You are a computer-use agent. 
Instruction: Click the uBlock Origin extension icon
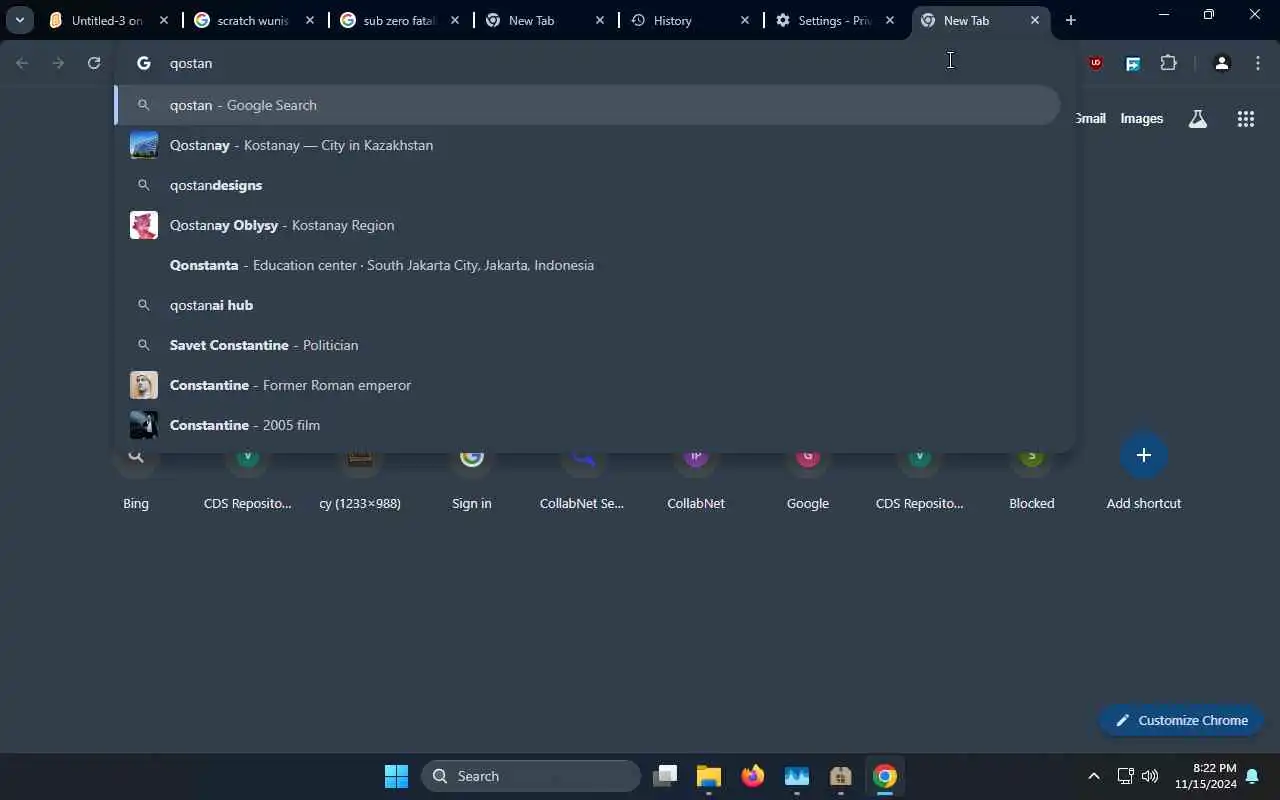tap(1096, 63)
